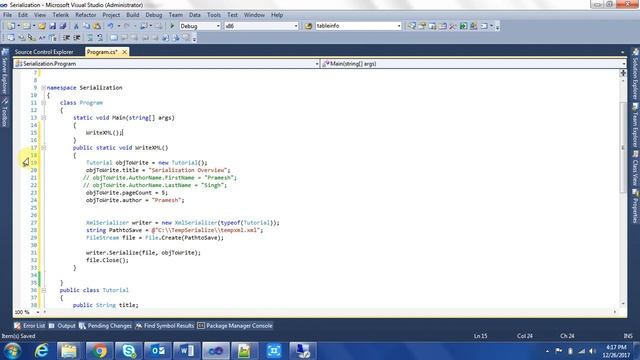The width and height of the screenshot is (640, 360).
Task: Click the Increase Indent icon
Action: coord(77,38)
